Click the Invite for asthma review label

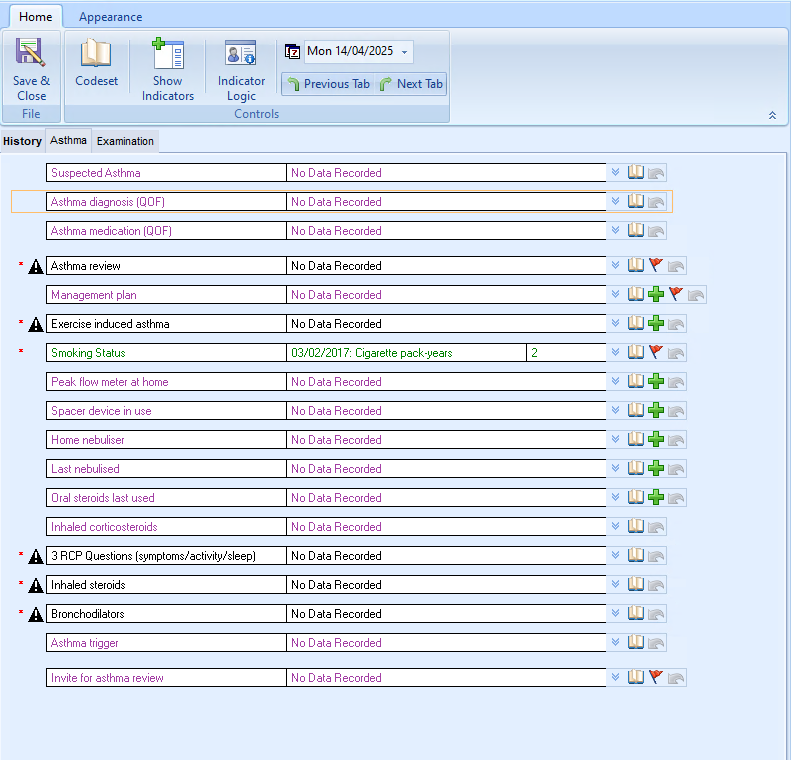[x=107, y=678]
